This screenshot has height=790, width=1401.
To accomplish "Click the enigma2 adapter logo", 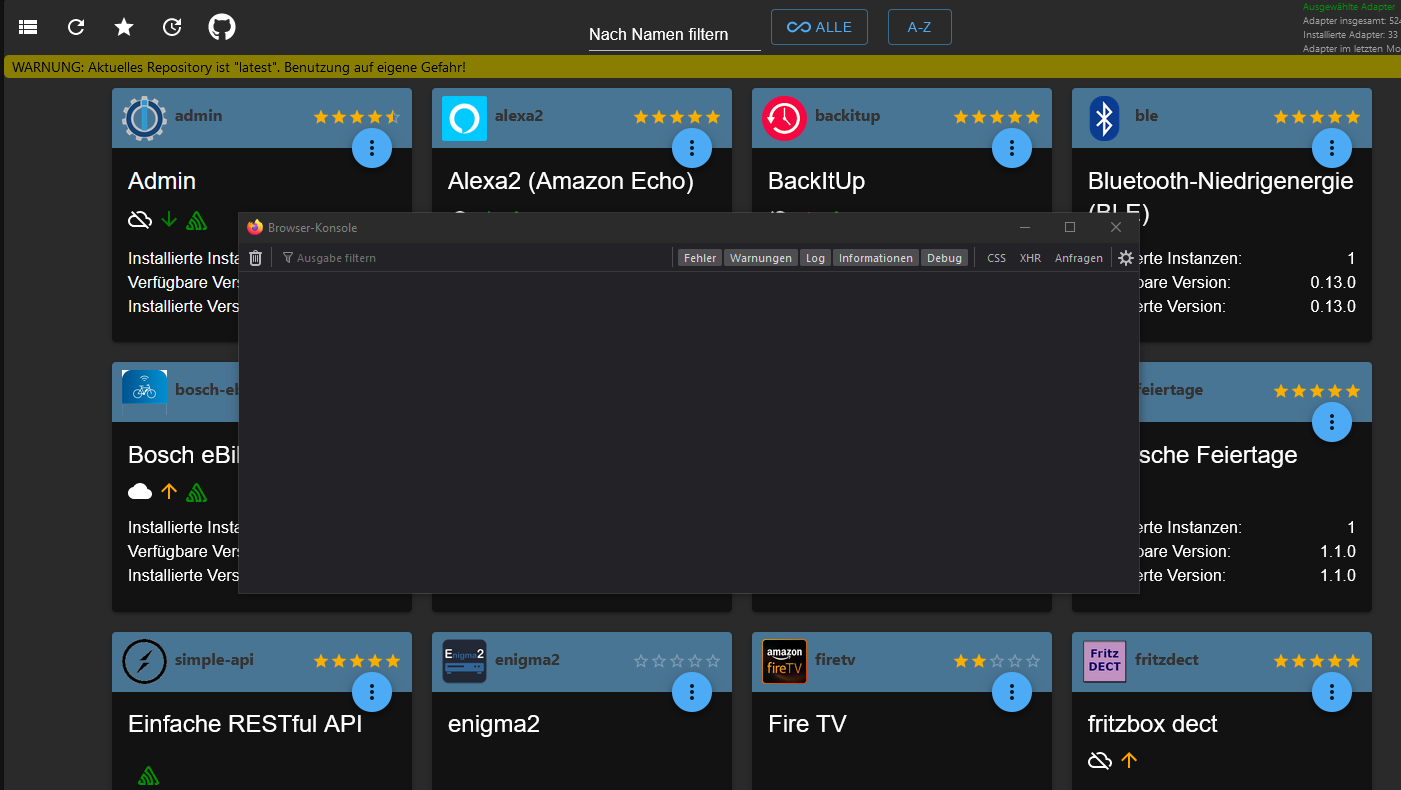I will [x=464, y=661].
